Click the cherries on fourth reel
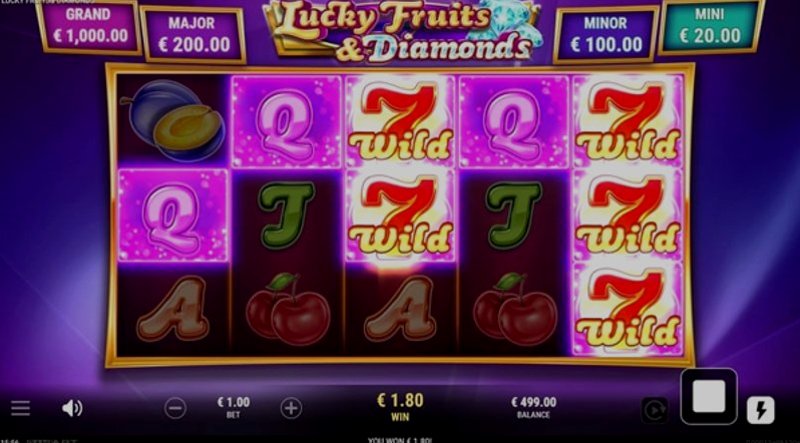Image resolution: width=800 pixels, height=443 pixels. (515, 309)
